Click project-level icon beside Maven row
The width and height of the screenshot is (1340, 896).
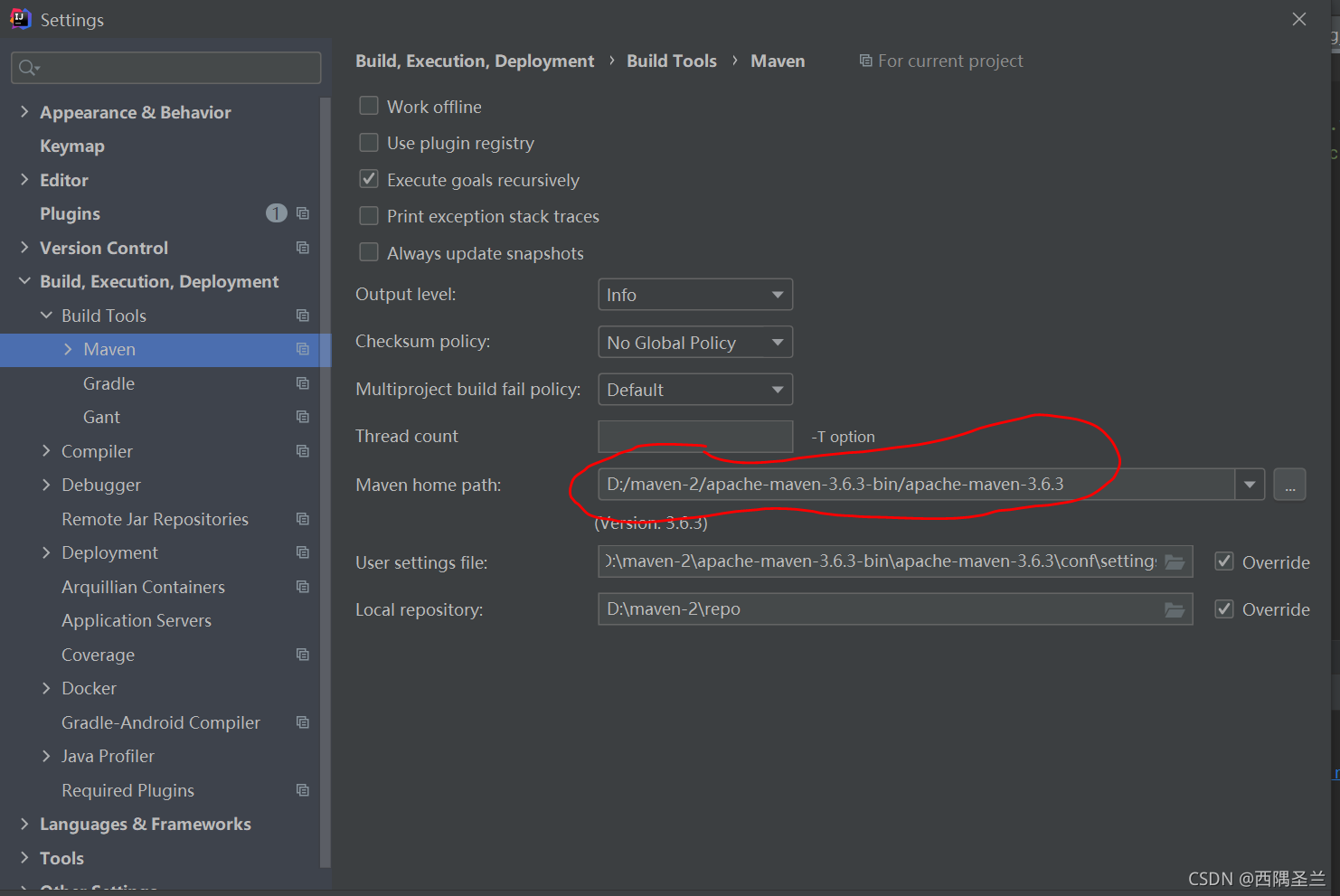303,349
